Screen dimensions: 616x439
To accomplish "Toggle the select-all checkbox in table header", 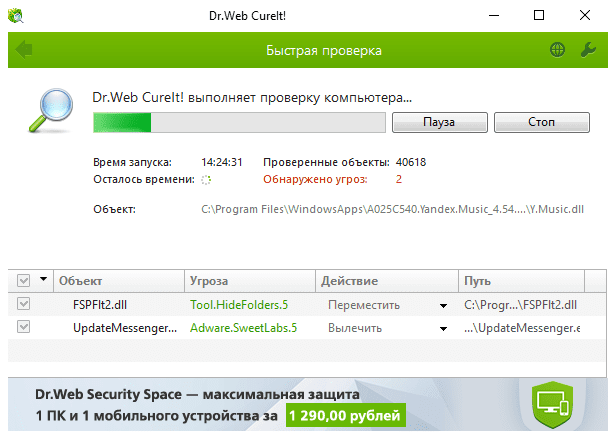I will click(24, 281).
